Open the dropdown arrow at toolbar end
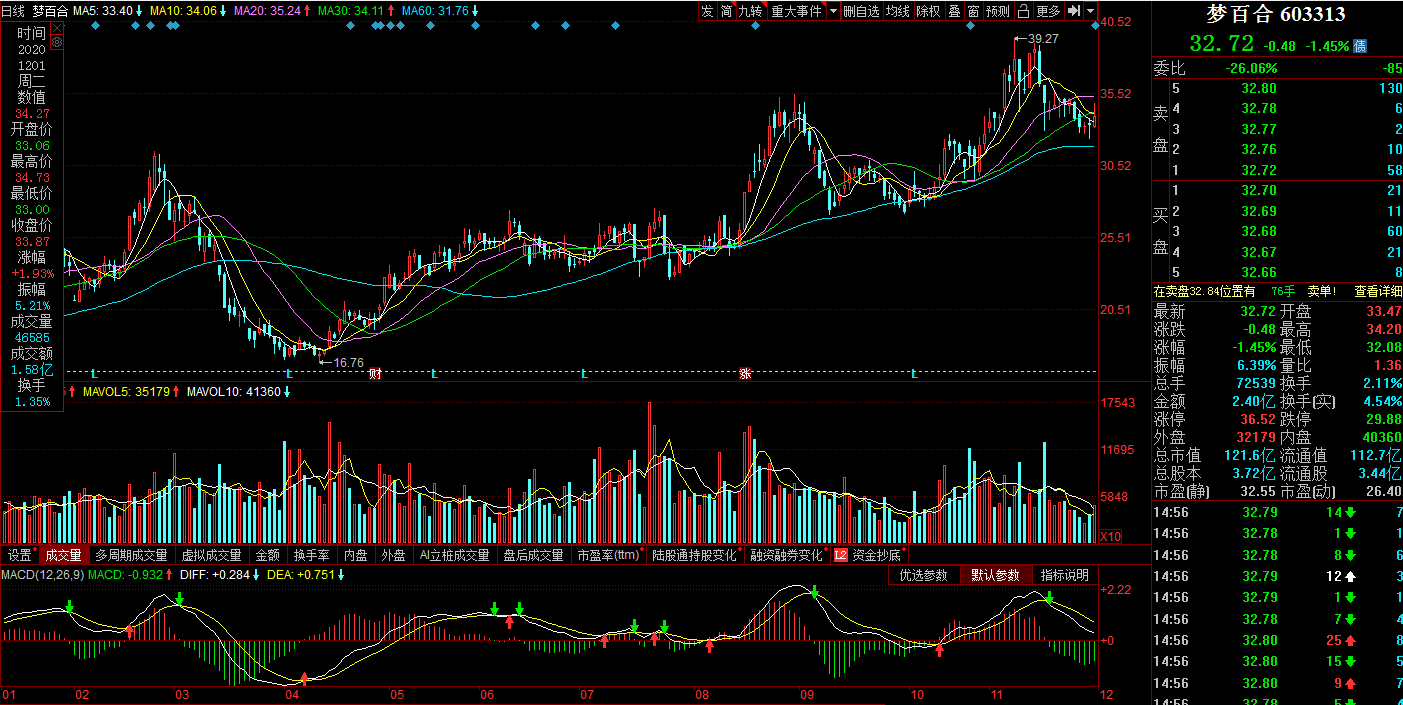The image size is (1403, 705). click(1090, 11)
